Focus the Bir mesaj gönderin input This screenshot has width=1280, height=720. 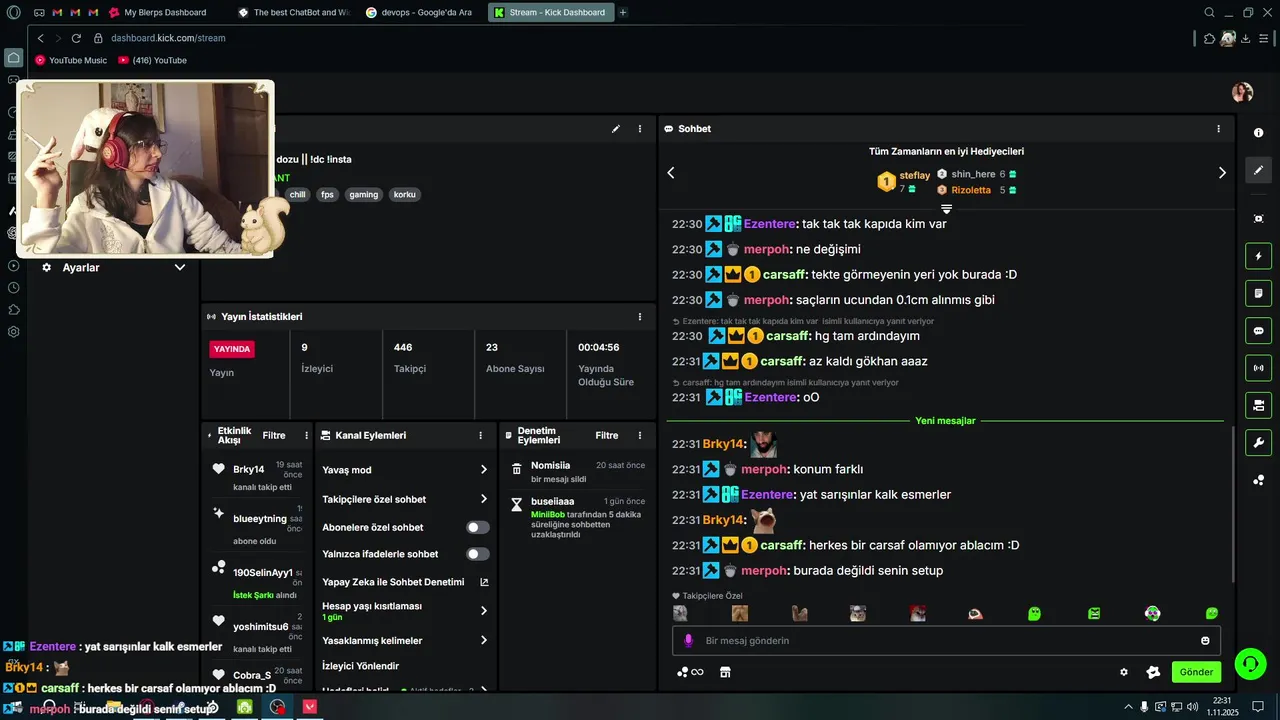(946, 641)
